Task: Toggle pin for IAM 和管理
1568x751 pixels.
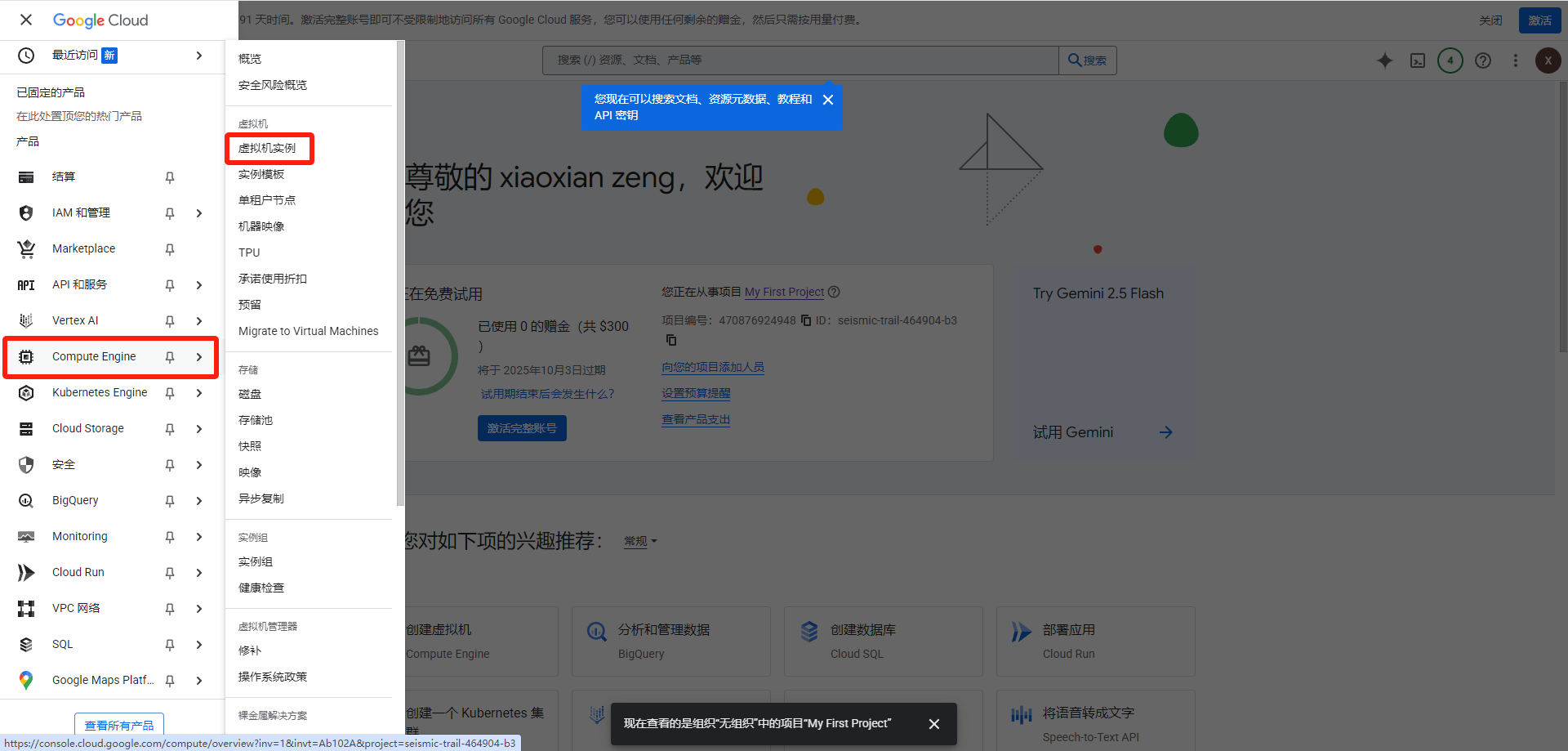Action: tap(170, 213)
